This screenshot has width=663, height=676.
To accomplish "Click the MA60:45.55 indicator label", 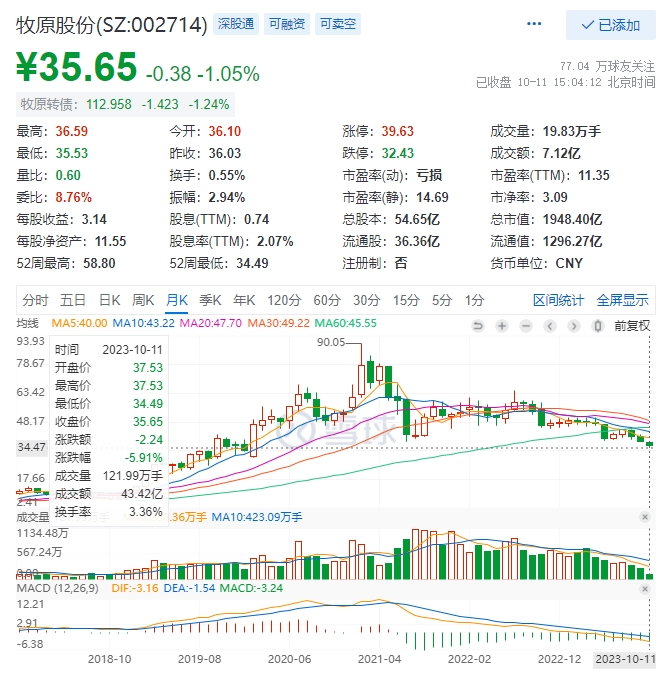I will 346,323.
